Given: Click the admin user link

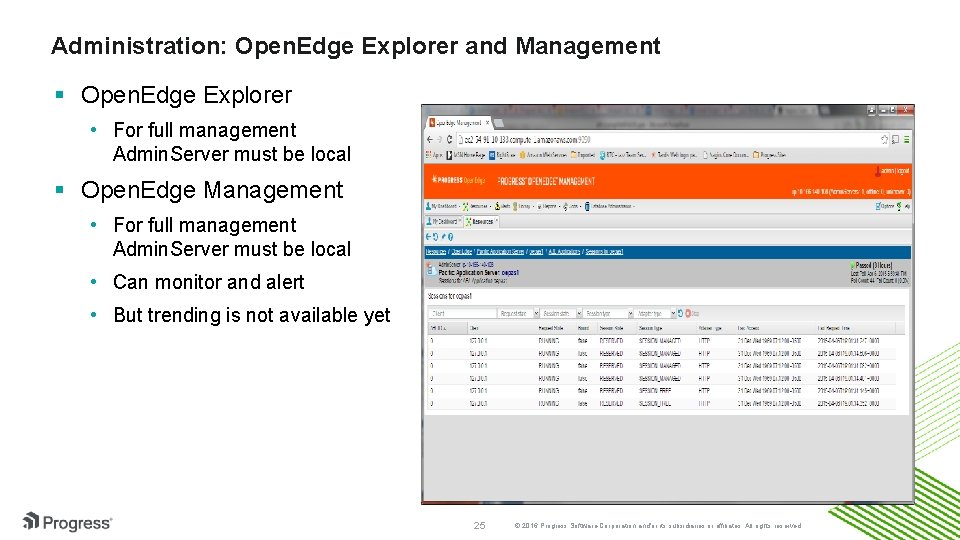Looking at the screenshot, I should (887, 171).
